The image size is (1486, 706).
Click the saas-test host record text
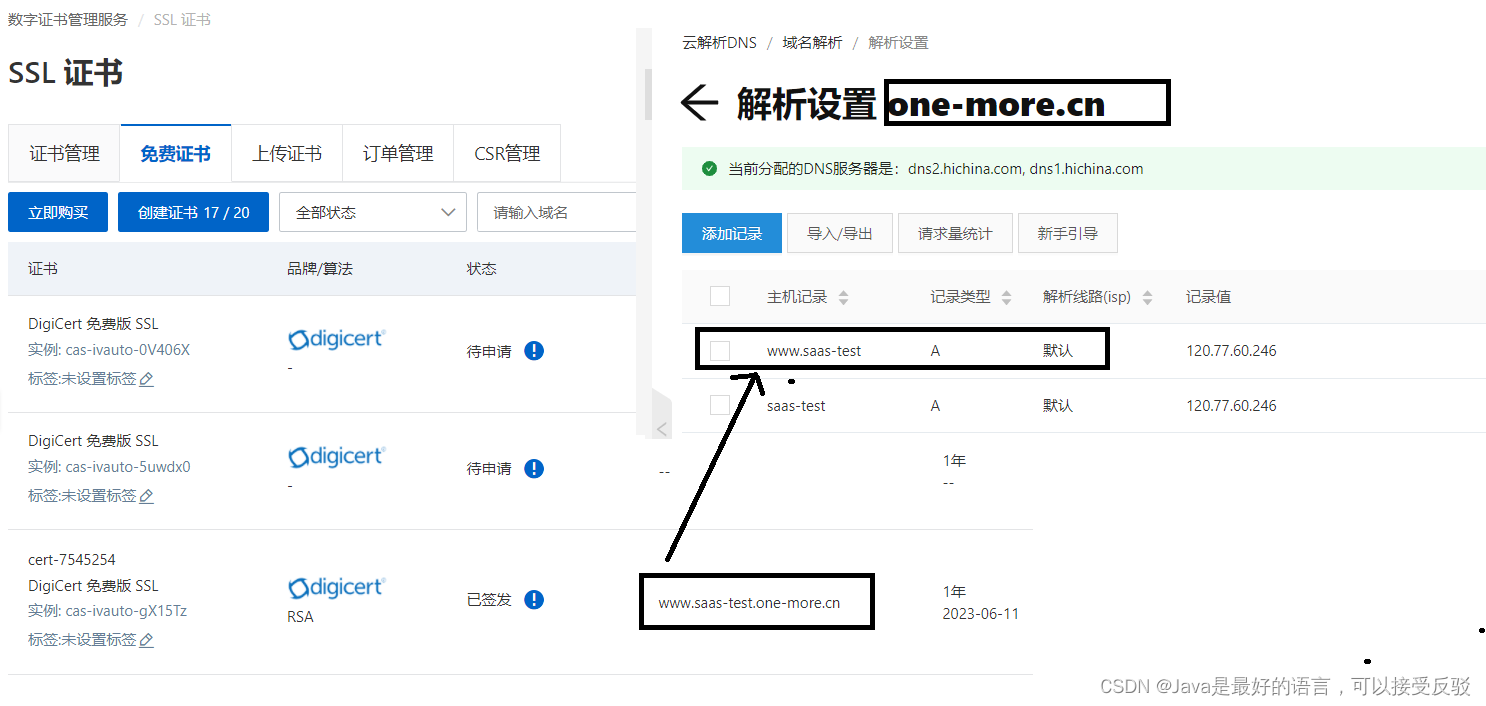point(796,406)
